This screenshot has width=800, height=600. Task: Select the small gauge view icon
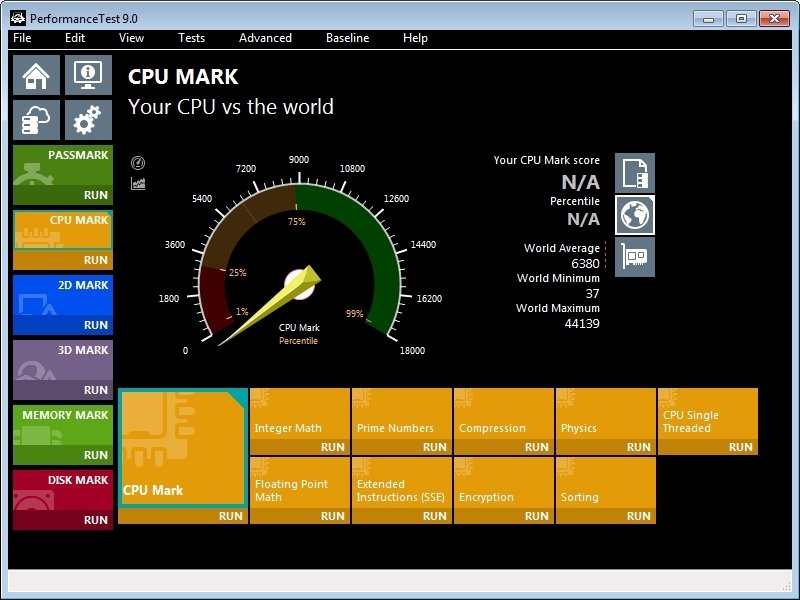[138, 163]
